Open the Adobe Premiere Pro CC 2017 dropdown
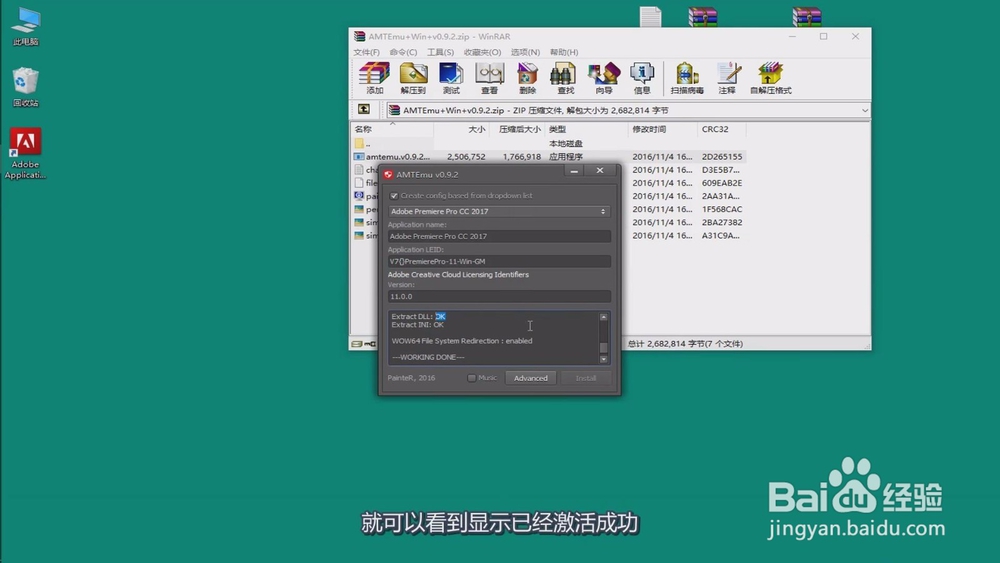1000x563 pixels. click(x=499, y=211)
